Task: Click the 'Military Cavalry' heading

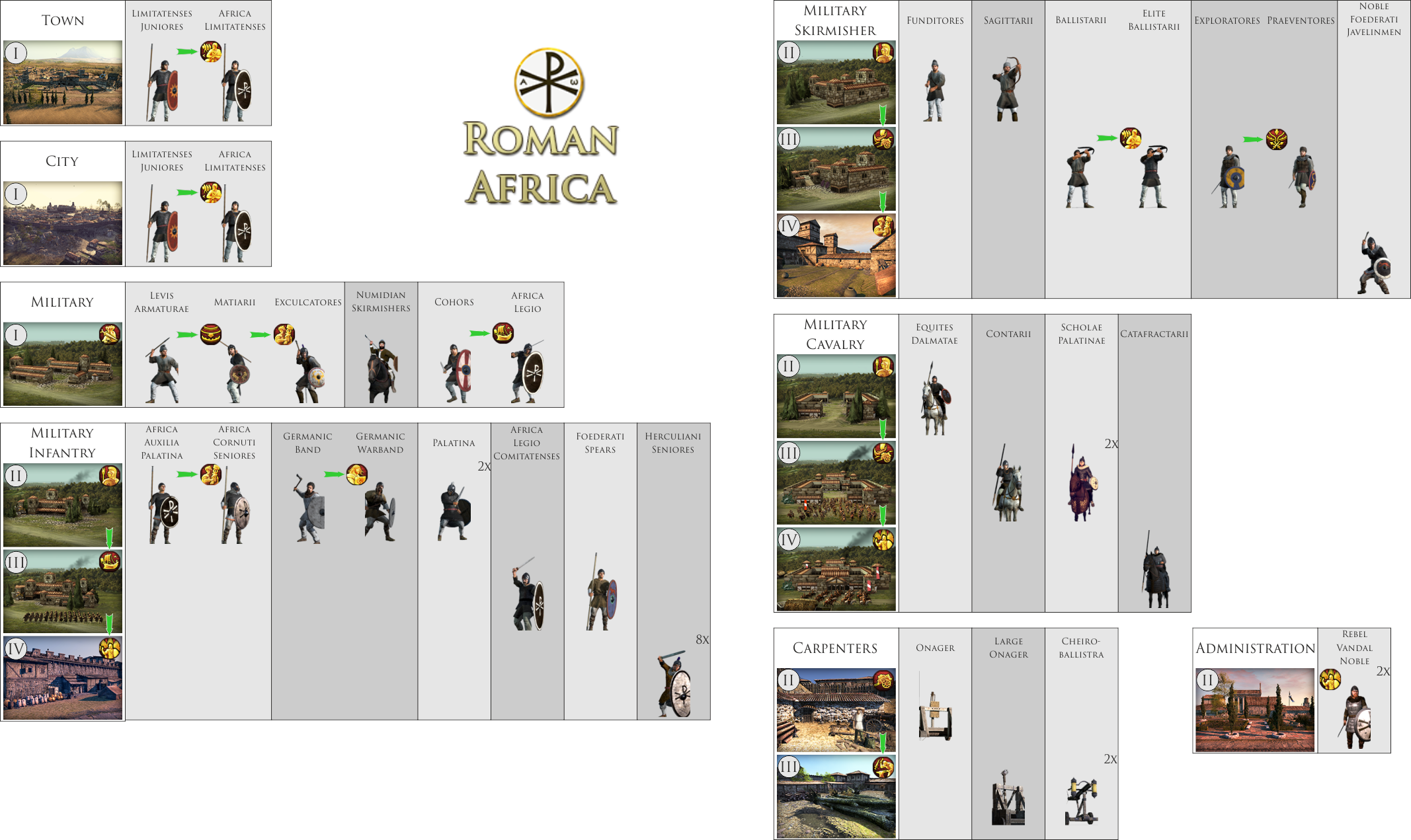Action: pos(835,334)
